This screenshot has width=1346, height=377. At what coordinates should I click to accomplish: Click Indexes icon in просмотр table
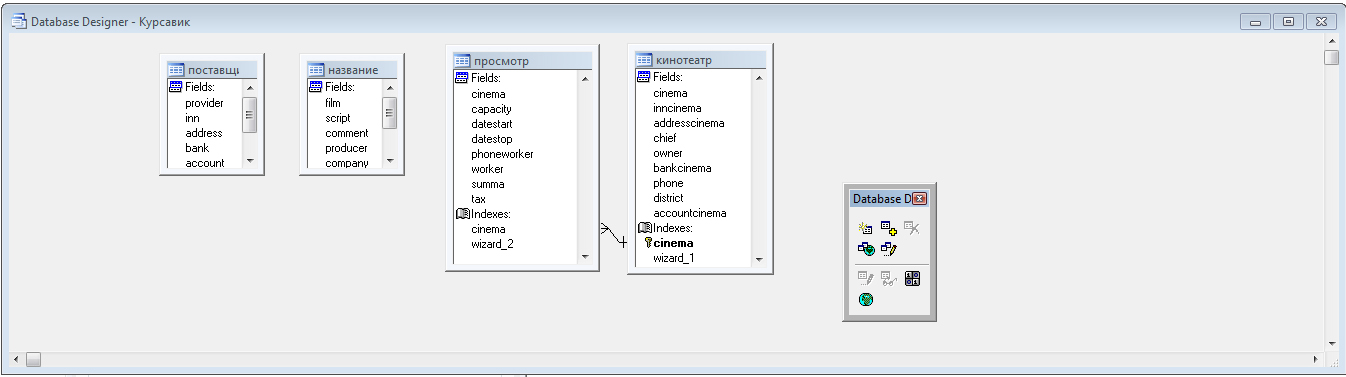point(462,214)
